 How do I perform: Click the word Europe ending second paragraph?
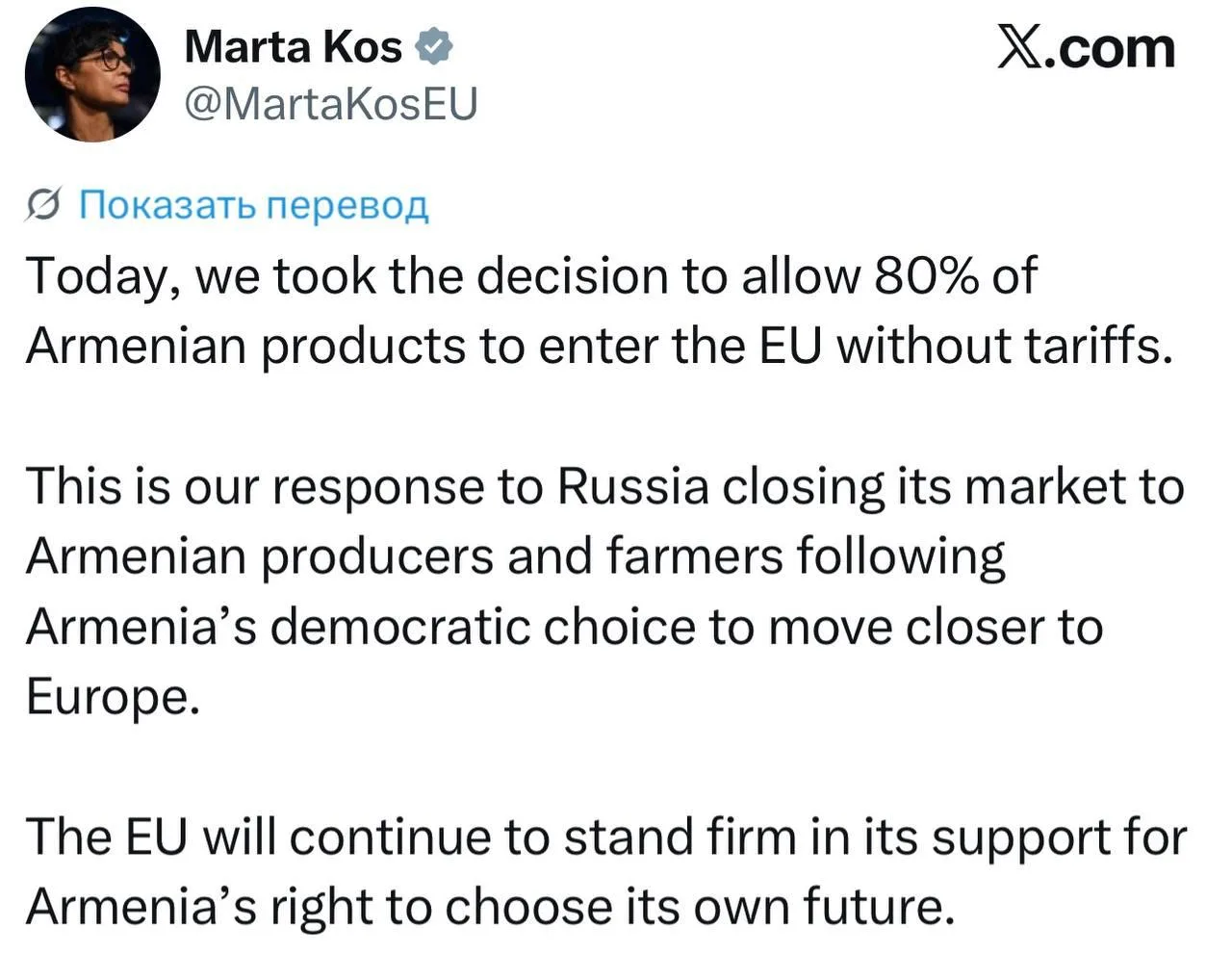click(x=113, y=697)
